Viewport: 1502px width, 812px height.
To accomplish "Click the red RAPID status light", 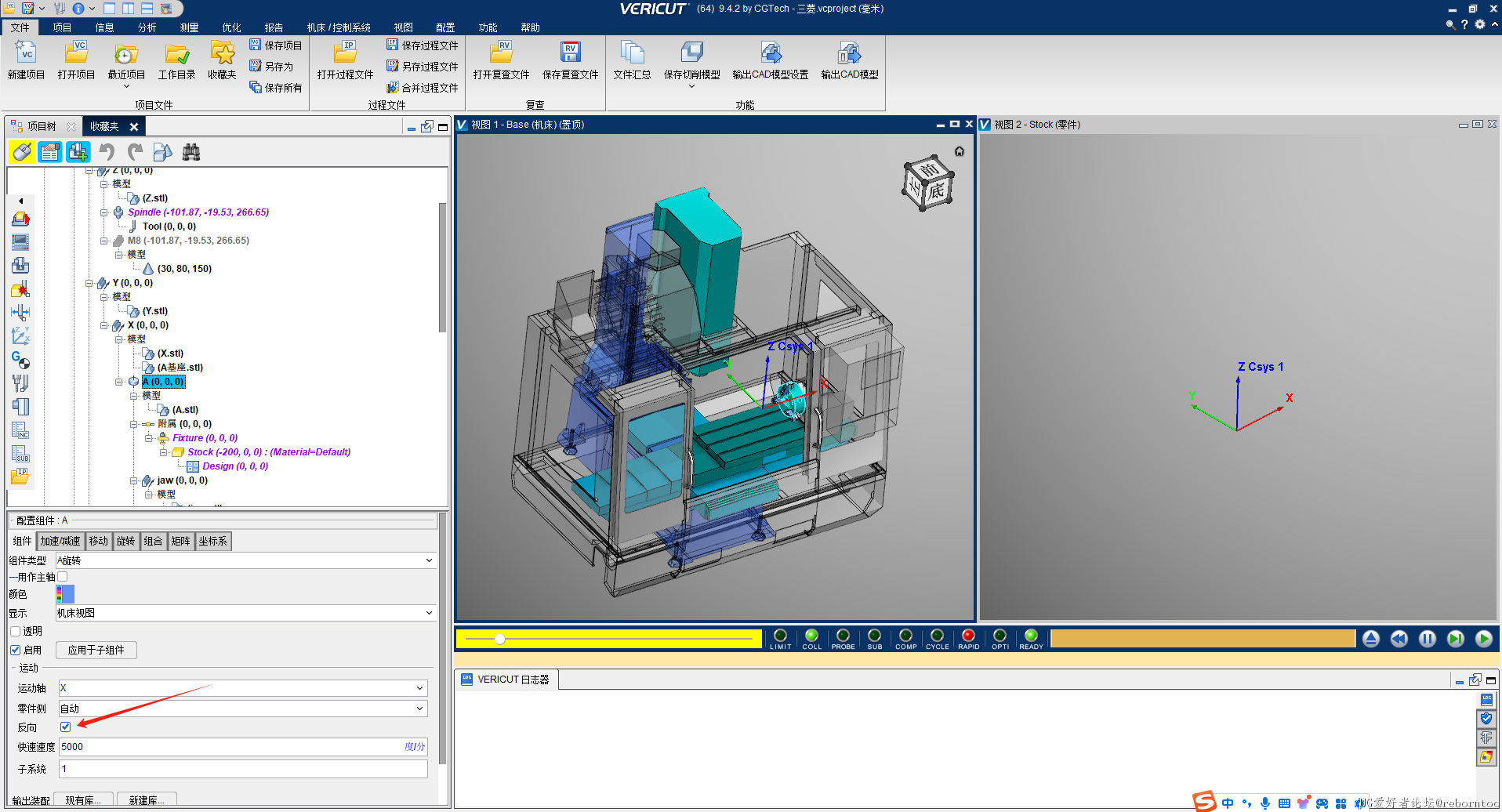I will pos(968,636).
